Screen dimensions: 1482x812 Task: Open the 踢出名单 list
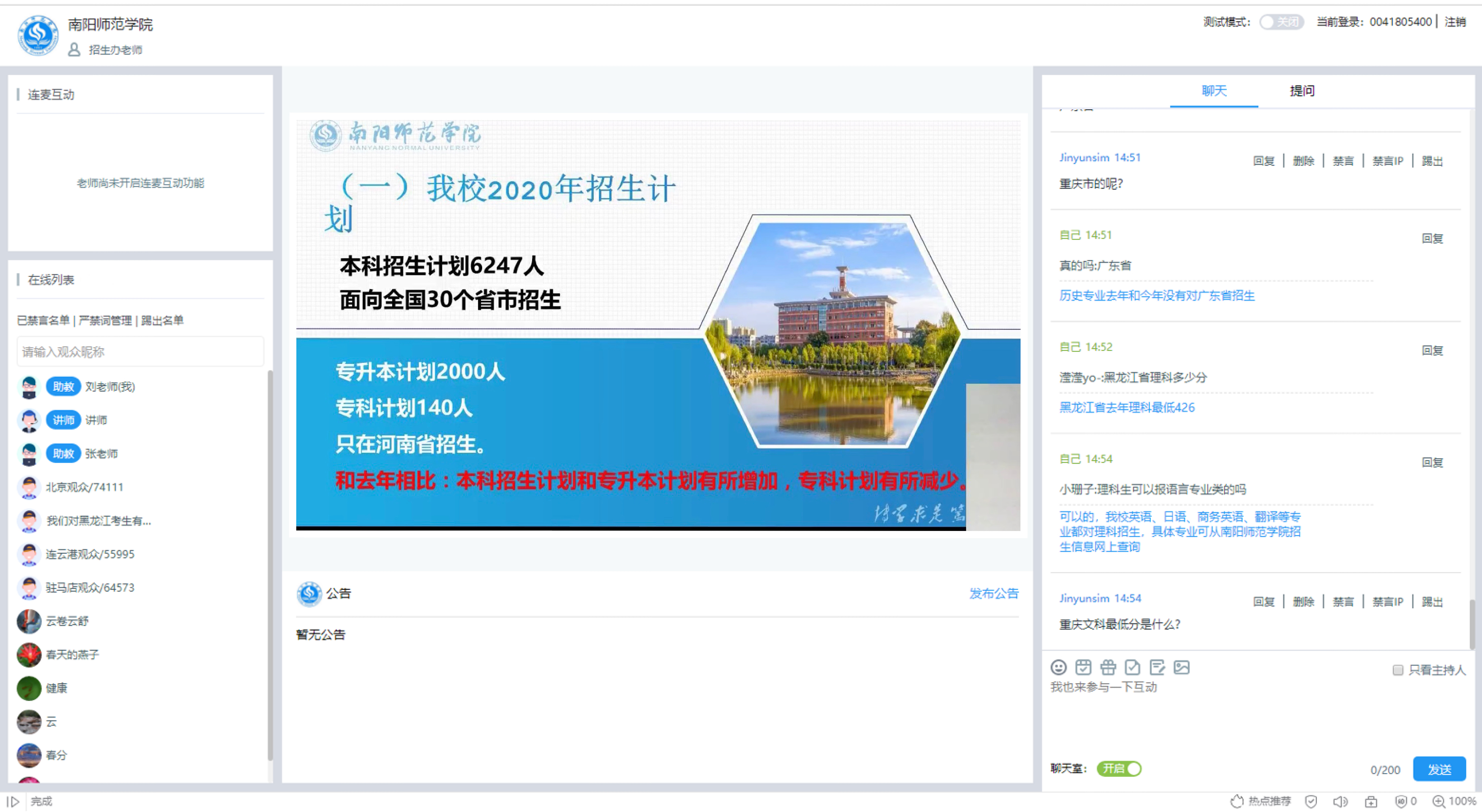click(162, 320)
